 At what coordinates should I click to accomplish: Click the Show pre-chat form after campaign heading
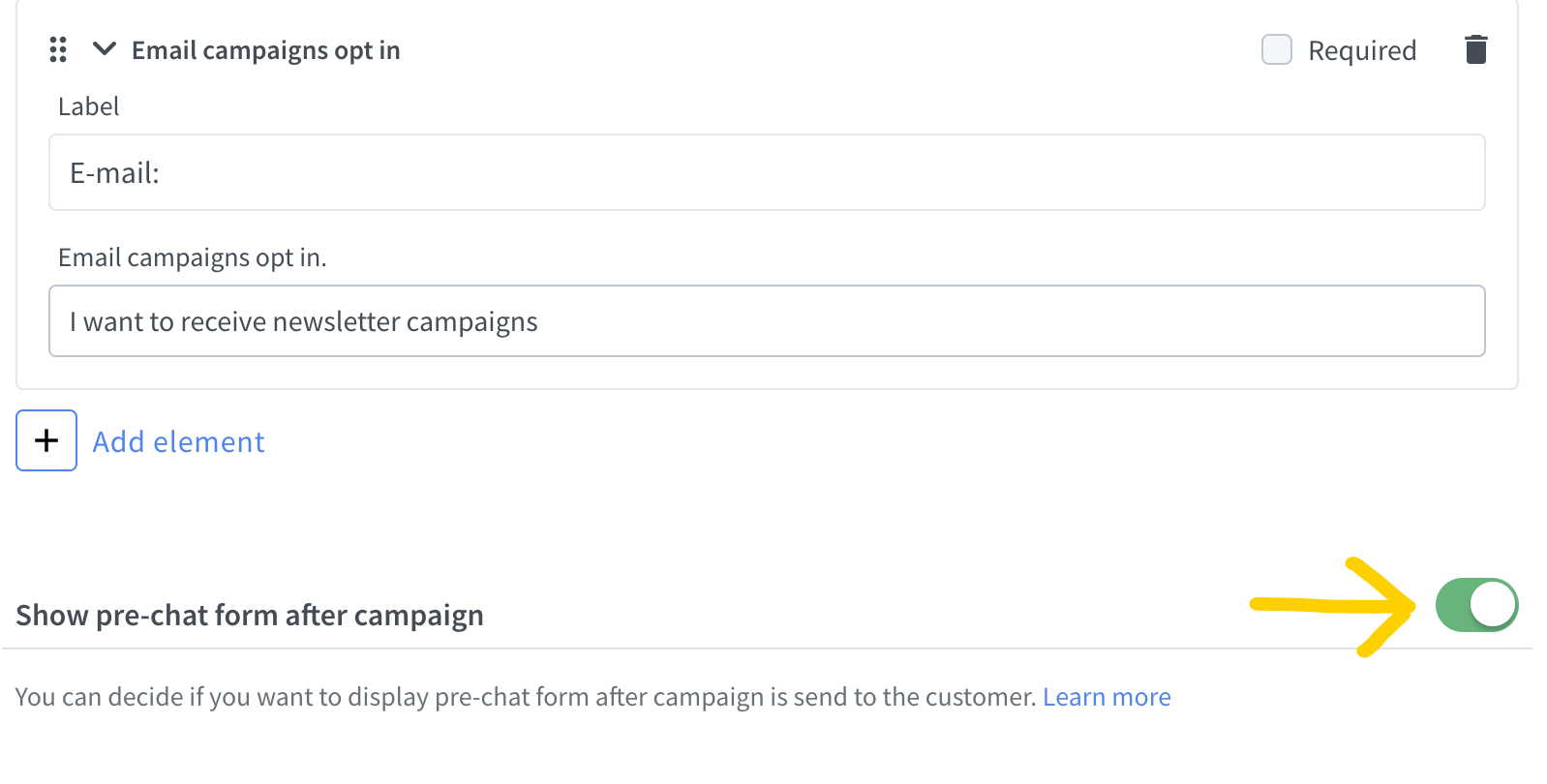(x=249, y=615)
